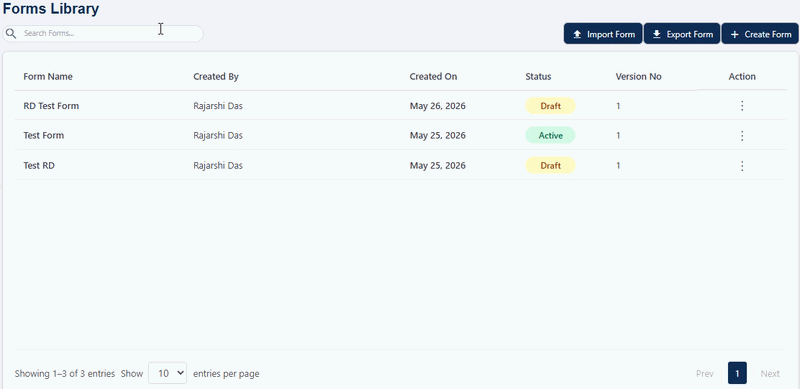
Task: Sort by Form Name column header
Action: pos(48,77)
